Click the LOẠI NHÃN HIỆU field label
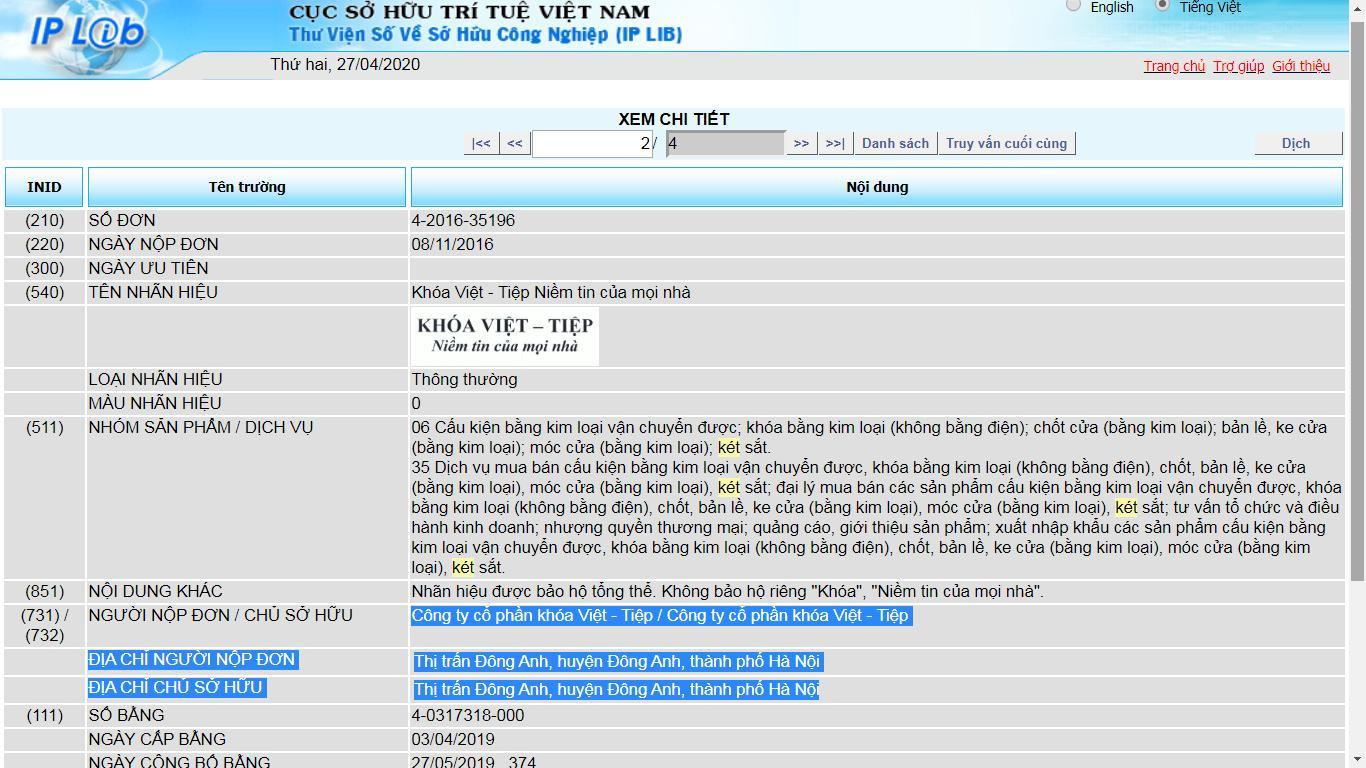 [x=155, y=379]
